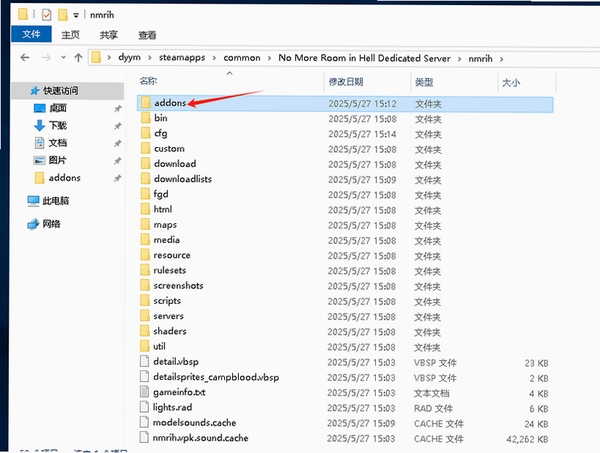Open 下载 in quick access sidebar
Viewport: 600px width, 453px height.
pyautogui.click(x=57, y=125)
